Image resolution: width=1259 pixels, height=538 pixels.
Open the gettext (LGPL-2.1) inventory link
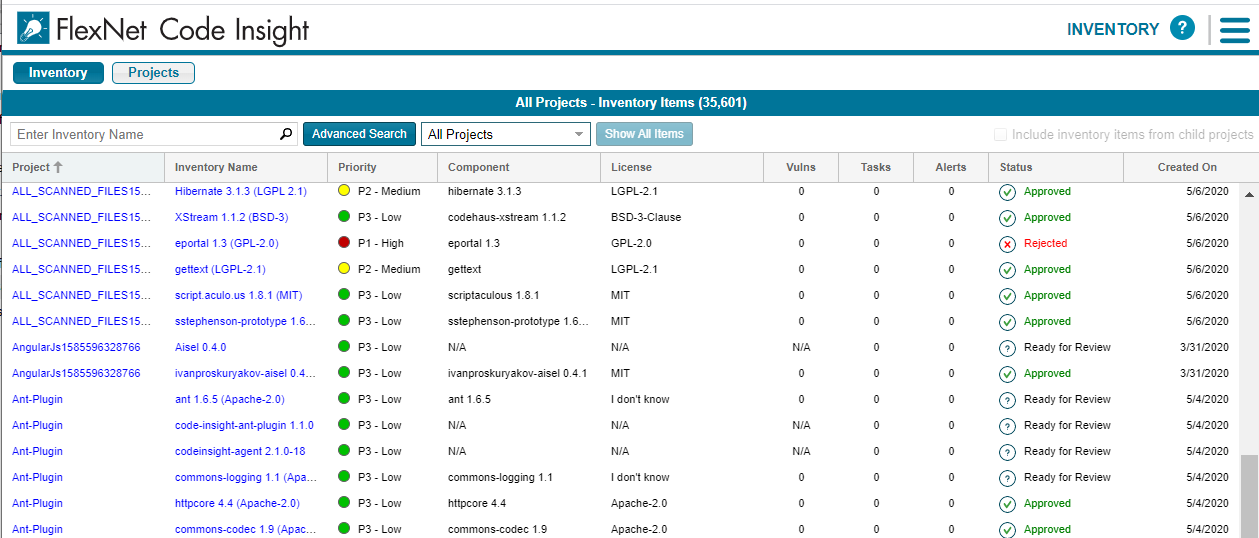pyautogui.click(x=220, y=269)
